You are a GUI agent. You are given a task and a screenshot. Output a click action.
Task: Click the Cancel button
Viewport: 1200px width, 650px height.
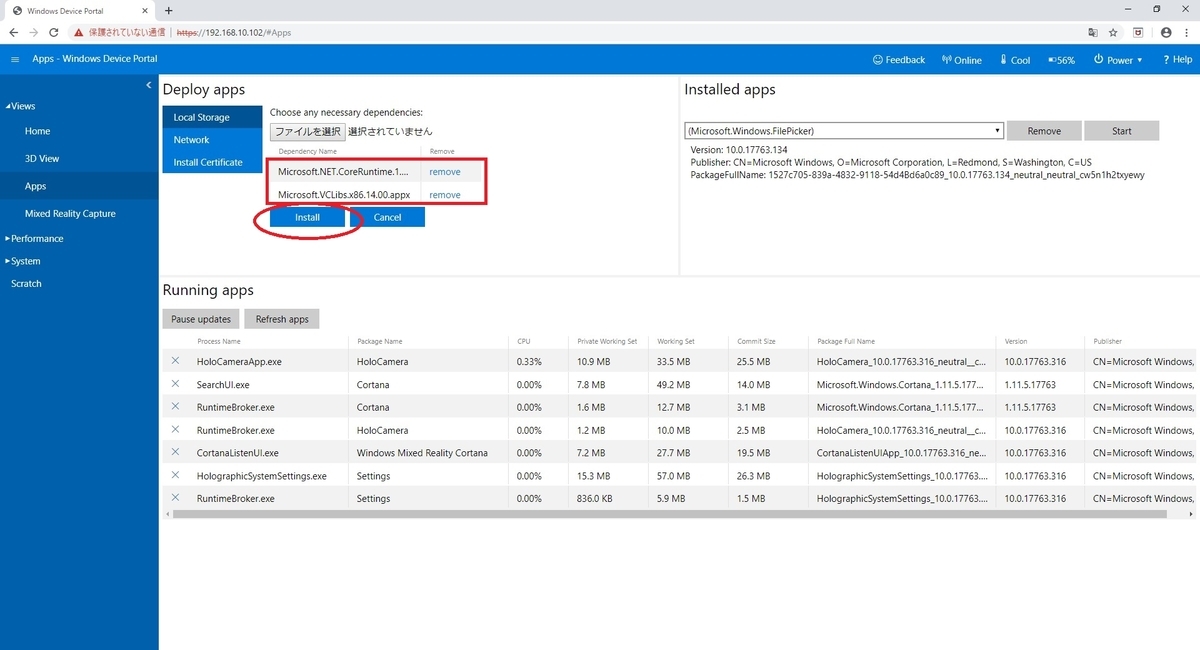click(x=387, y=217)
